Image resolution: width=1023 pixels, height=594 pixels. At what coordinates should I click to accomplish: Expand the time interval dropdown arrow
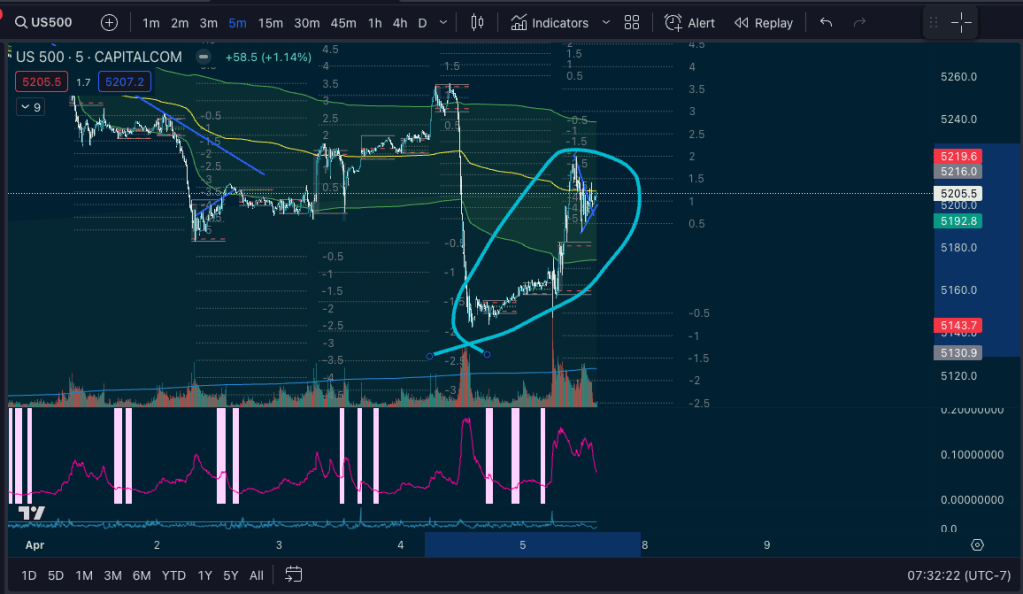pos(443,22)
